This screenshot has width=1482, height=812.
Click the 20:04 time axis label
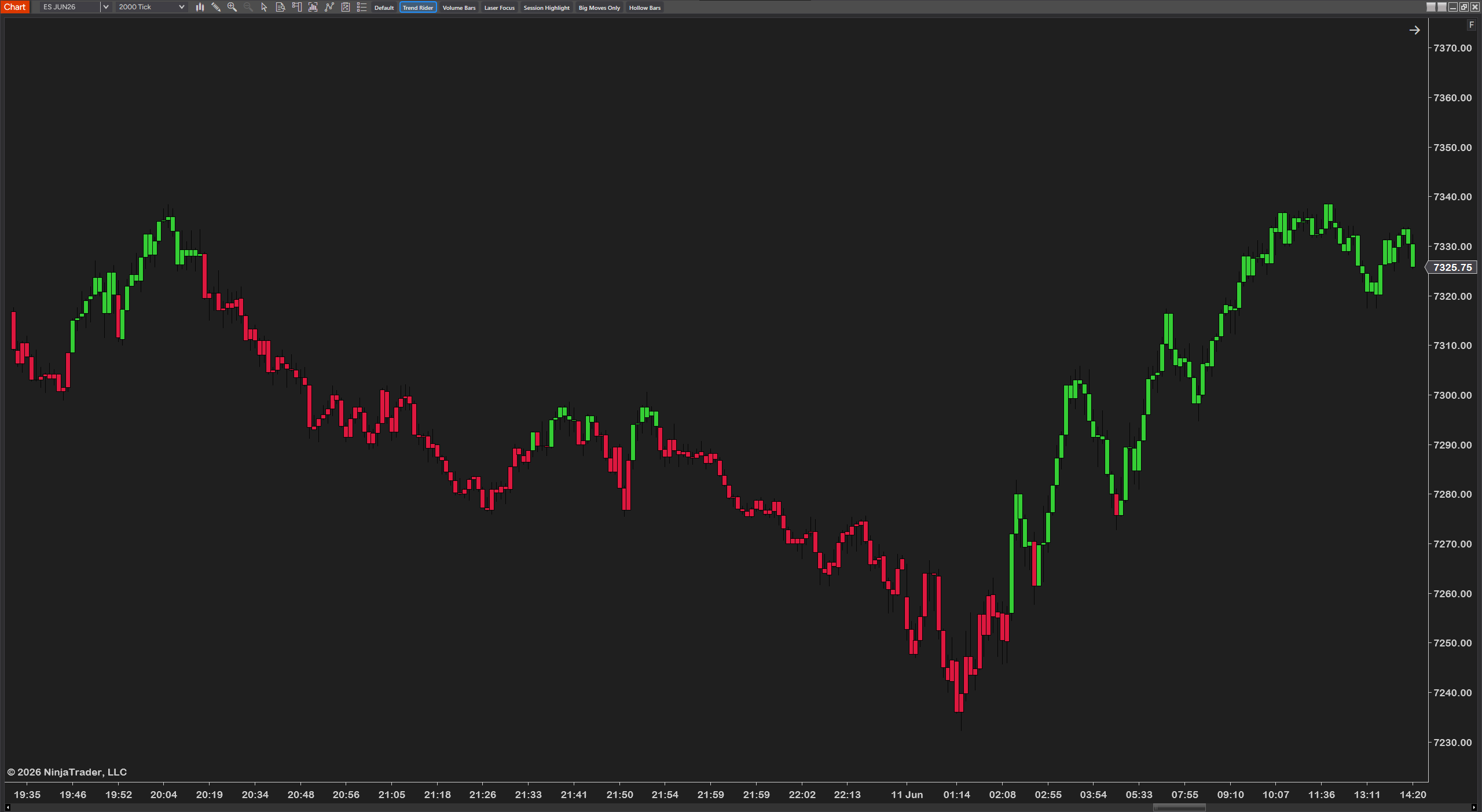(x=164, y=795)
